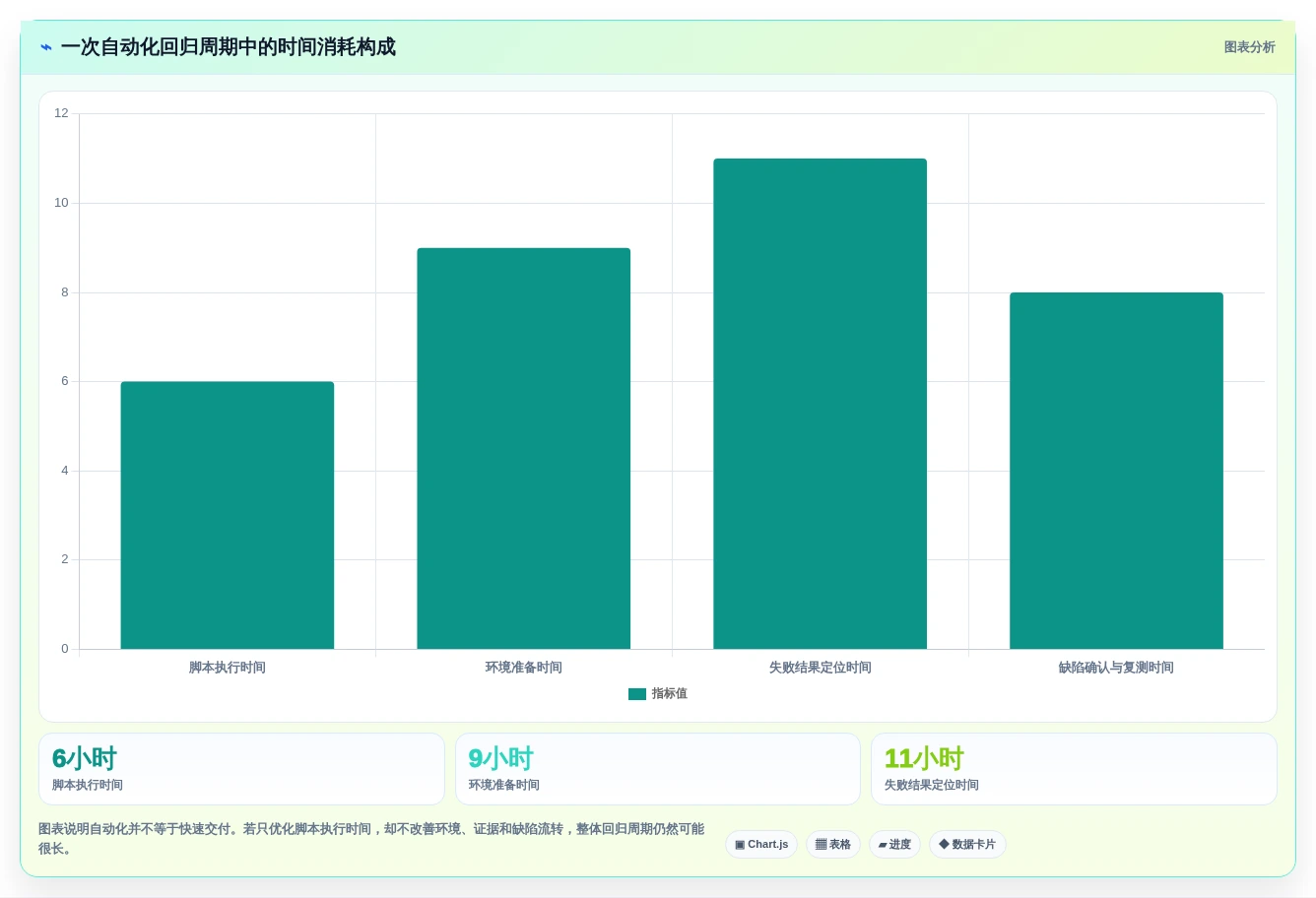The height and width of the screenshot is (898, 1316).
Task: Click the 缺陷确认与复测时间 bar in chart
Action: (1116, 471)
